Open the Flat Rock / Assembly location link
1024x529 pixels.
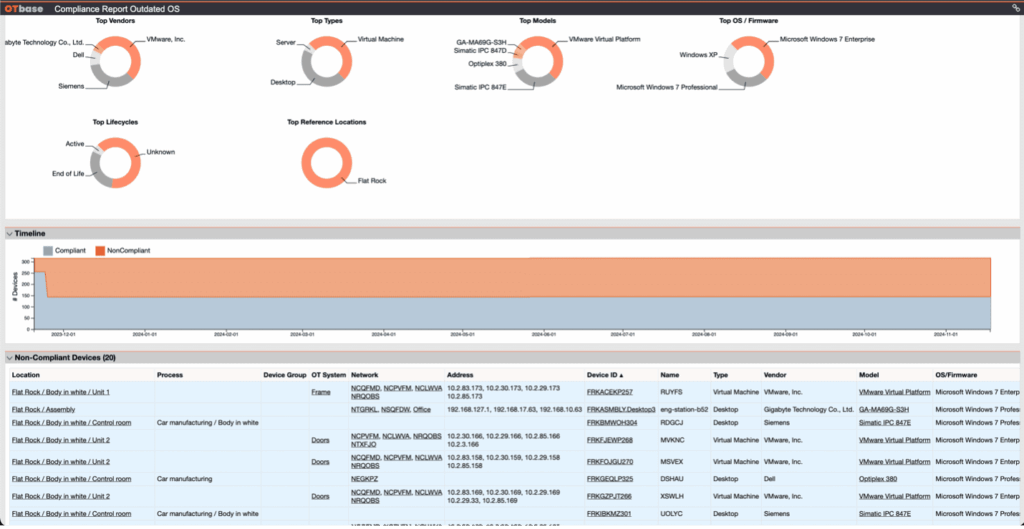point(43,409)
